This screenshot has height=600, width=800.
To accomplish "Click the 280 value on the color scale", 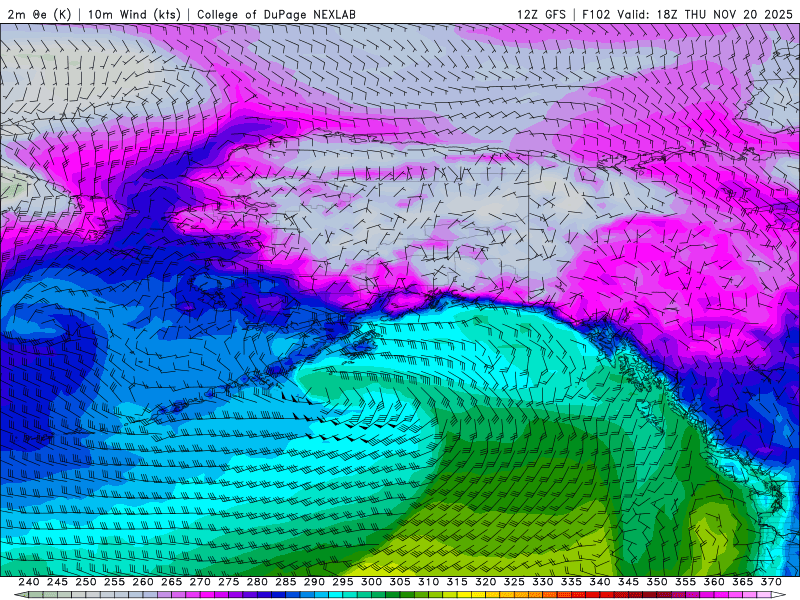I will [x=258, y=582].
